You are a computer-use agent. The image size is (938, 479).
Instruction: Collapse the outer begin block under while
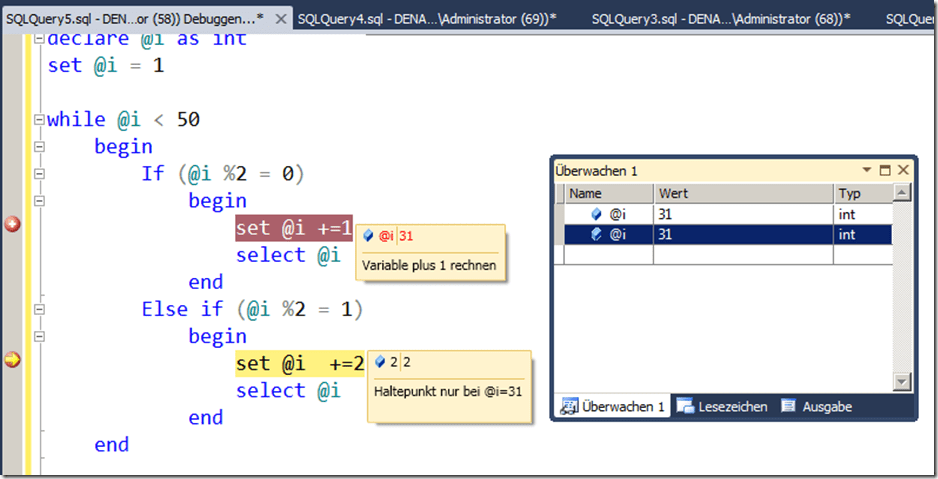(x=39, y=147)
